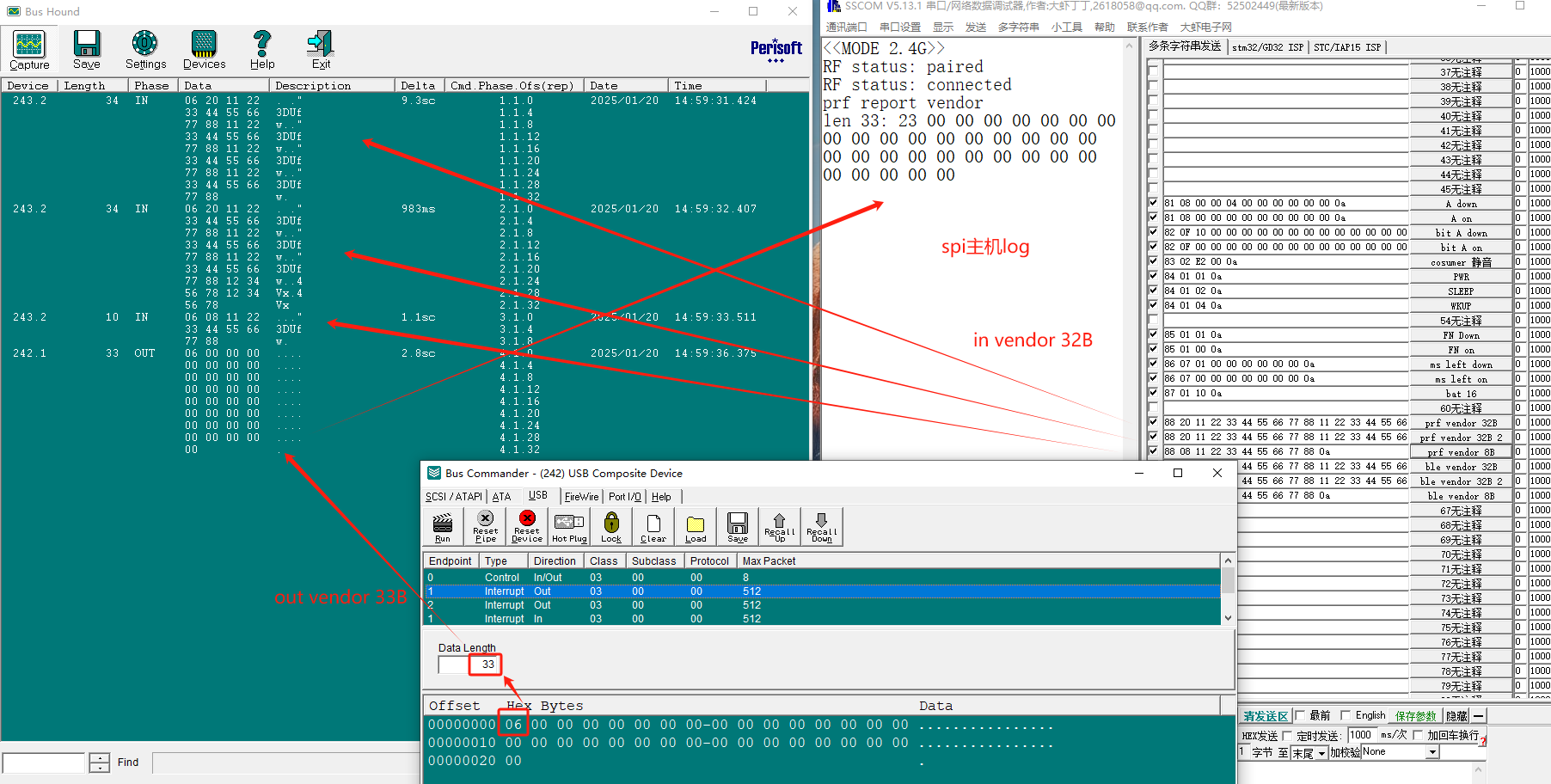Click 保存参数 save parameters button
The height and width of the screenshot is (784, 1551).
click(x=1415, y=716)
